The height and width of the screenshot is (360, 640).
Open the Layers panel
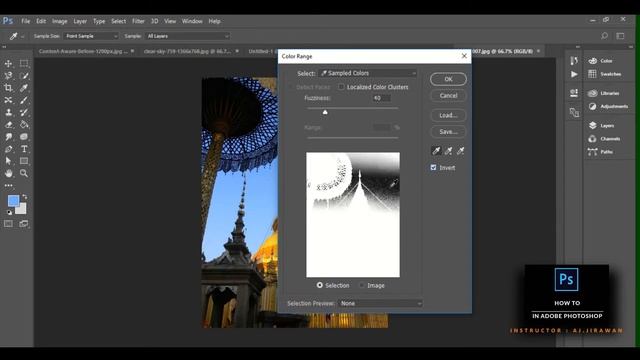click(x=601, y=126)
